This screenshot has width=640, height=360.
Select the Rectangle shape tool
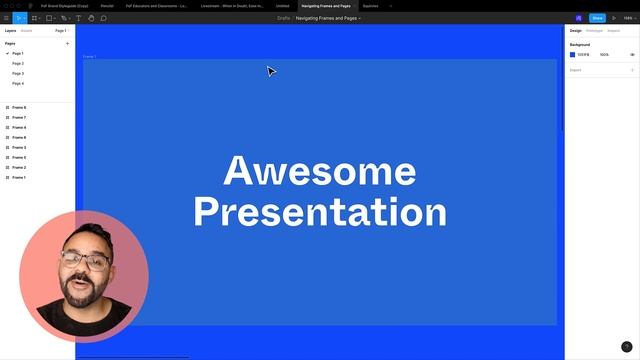[49, 18]
